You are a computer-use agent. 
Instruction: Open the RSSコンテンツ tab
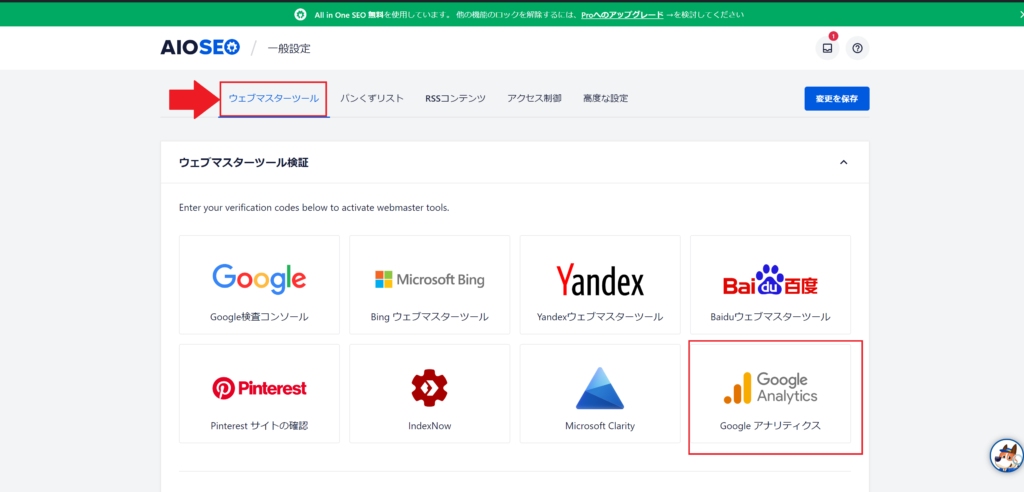coord(455,99)
